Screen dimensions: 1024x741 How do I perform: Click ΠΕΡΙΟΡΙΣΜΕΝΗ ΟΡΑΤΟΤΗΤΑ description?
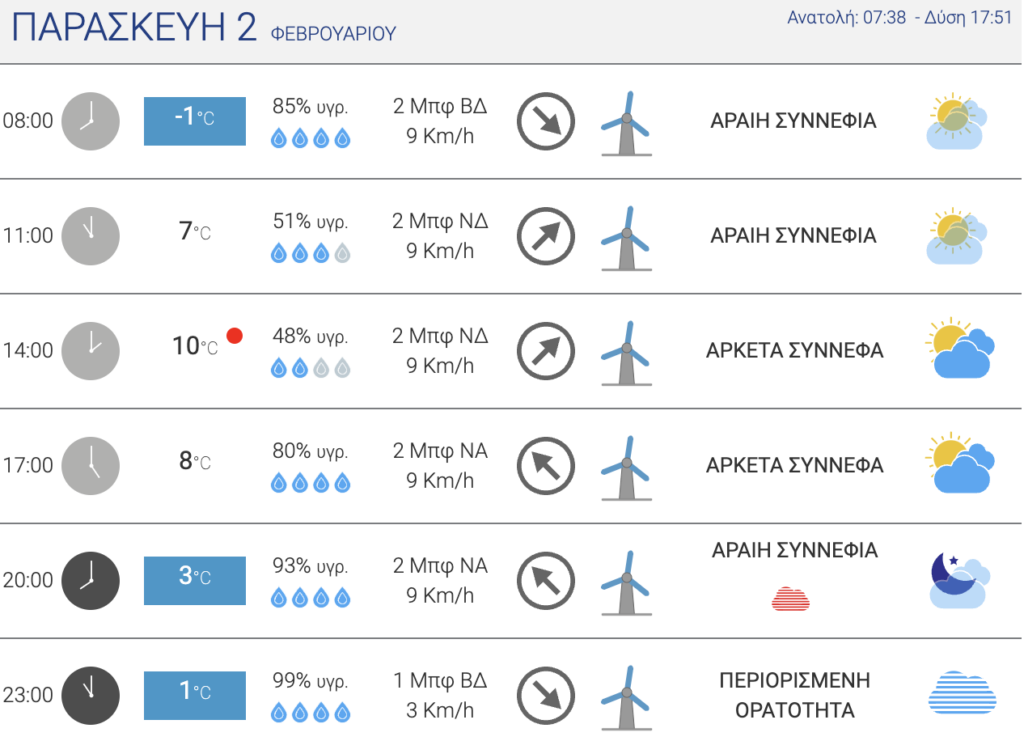795,695
